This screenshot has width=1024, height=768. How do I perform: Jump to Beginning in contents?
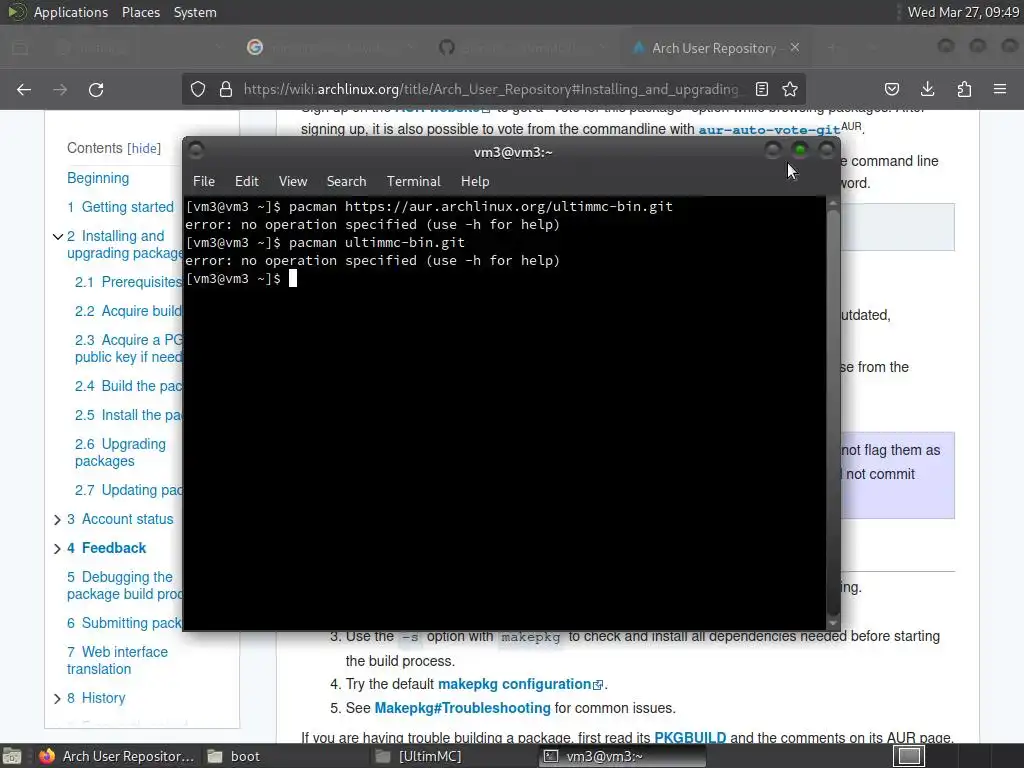point(98,178)
